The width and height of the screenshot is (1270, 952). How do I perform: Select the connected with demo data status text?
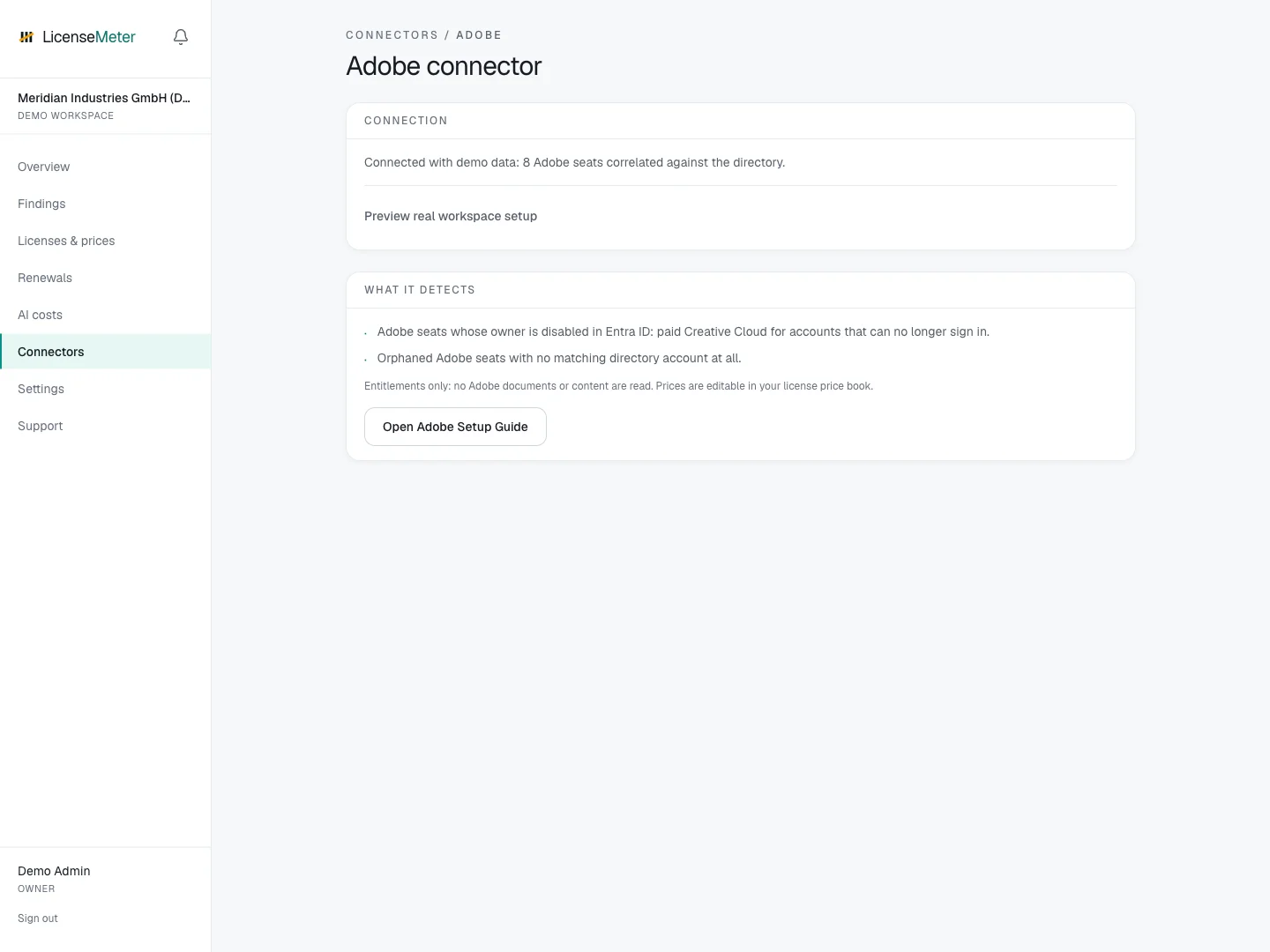point(574,162)
